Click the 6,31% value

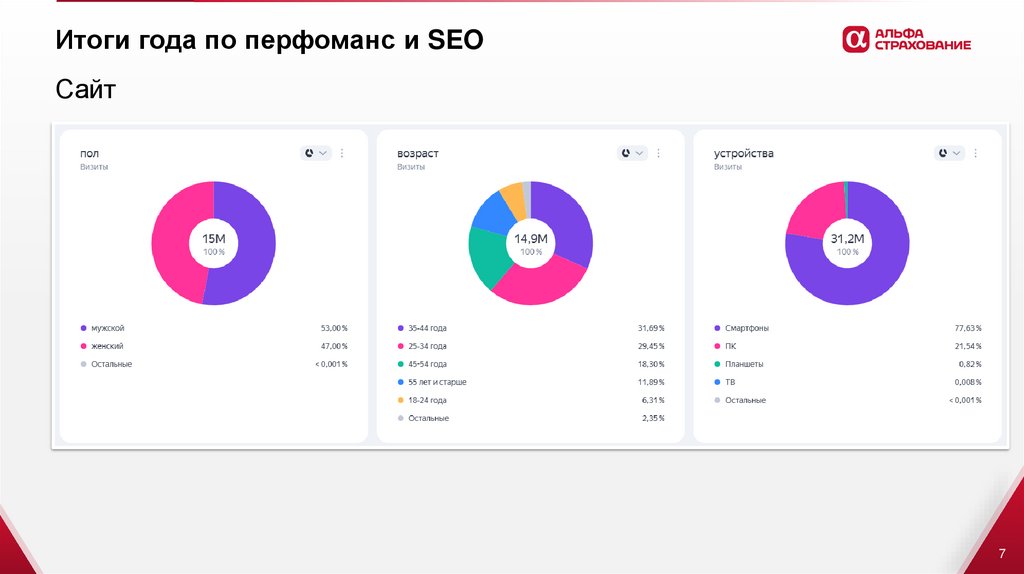653,400
